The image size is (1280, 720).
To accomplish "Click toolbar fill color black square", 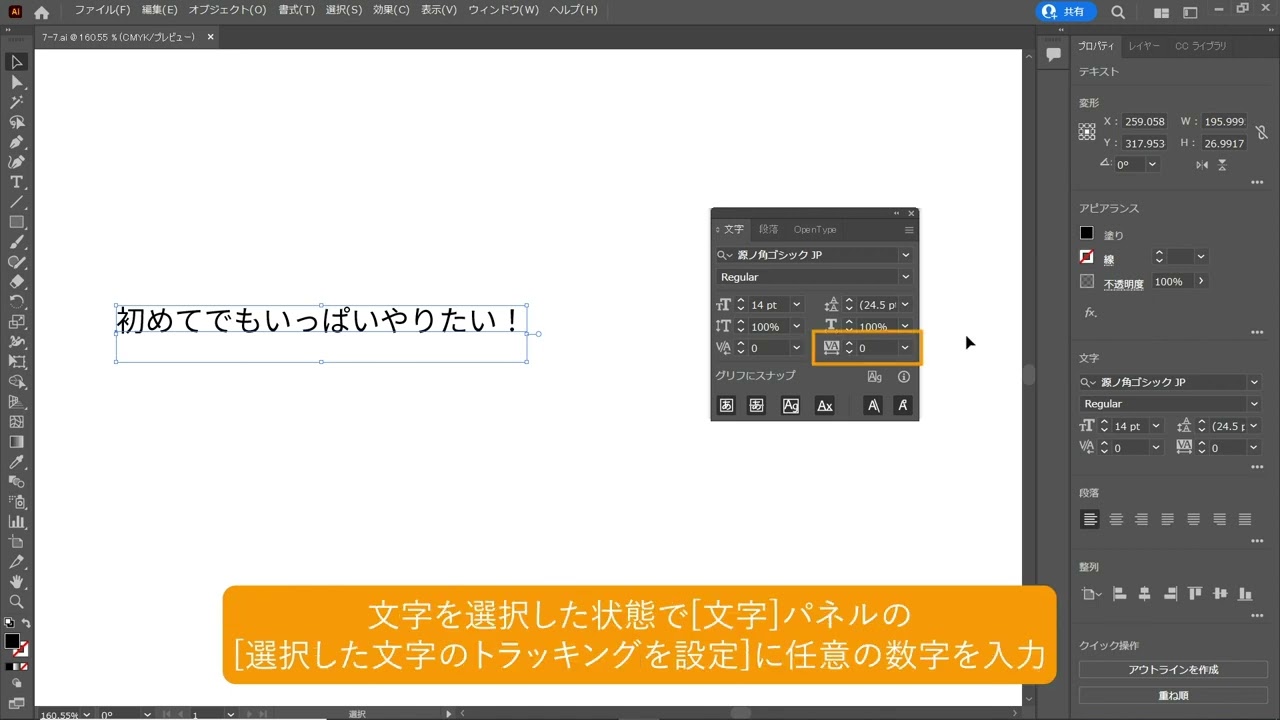I will click(12, 641).
